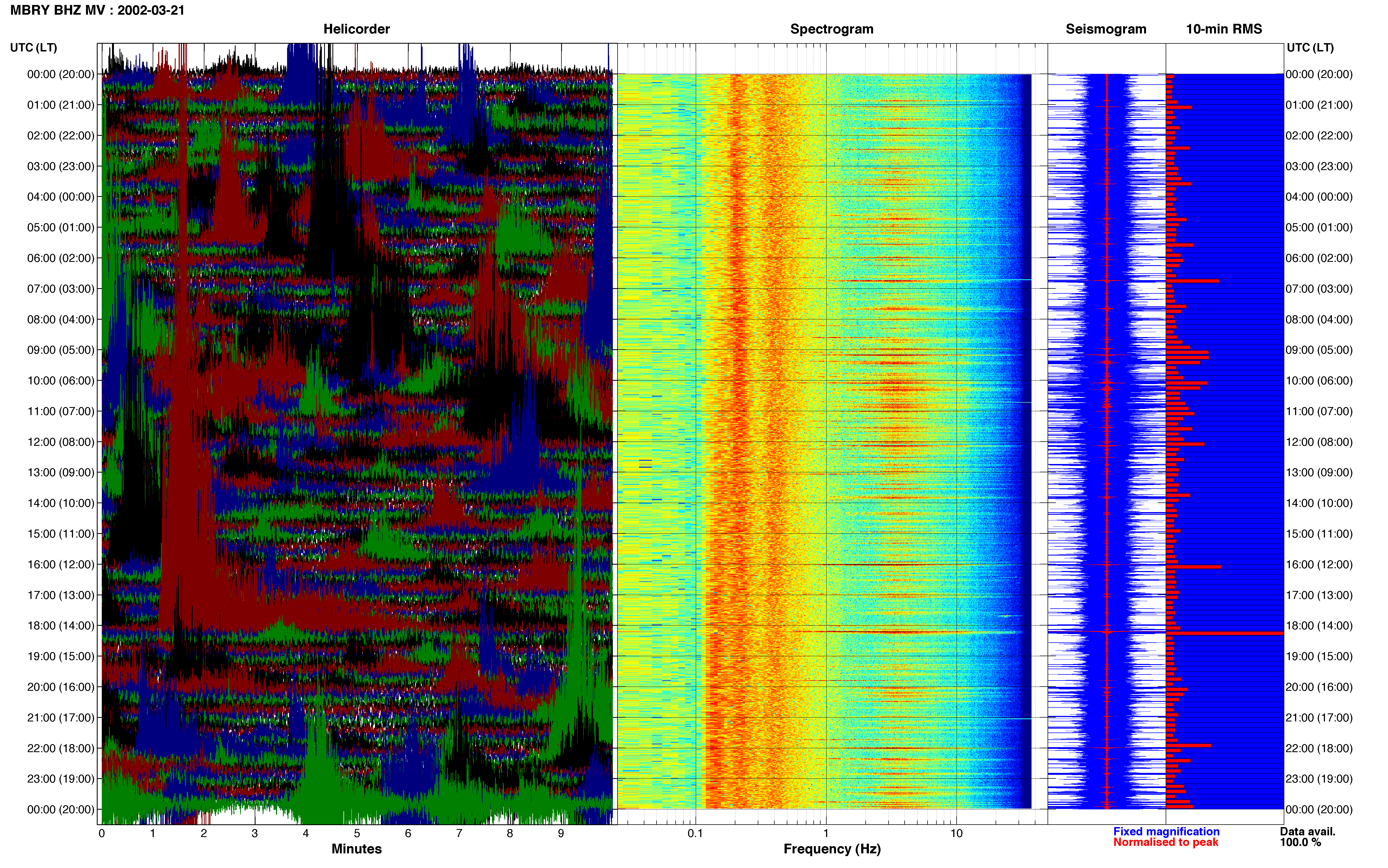
Task: Click '10:00 (06:00)' beside the RMS panel
Action: 1319,380
